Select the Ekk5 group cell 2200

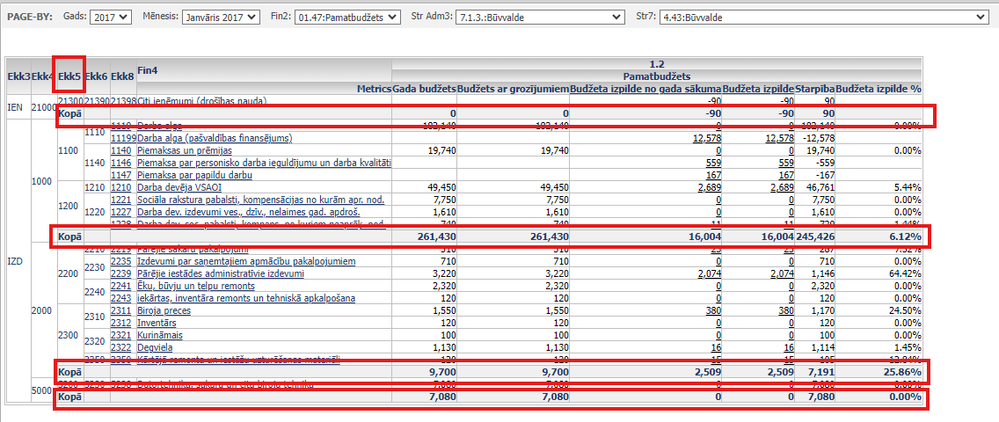[70, 273]
